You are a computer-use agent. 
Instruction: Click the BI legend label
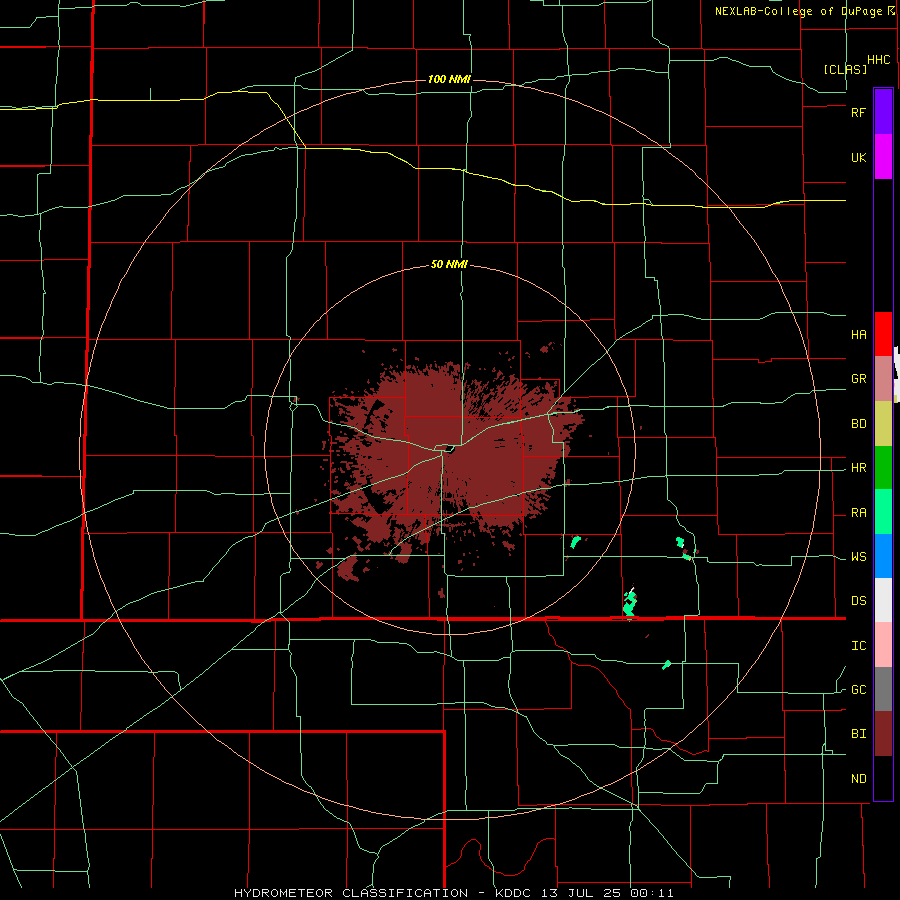point(858,734)
